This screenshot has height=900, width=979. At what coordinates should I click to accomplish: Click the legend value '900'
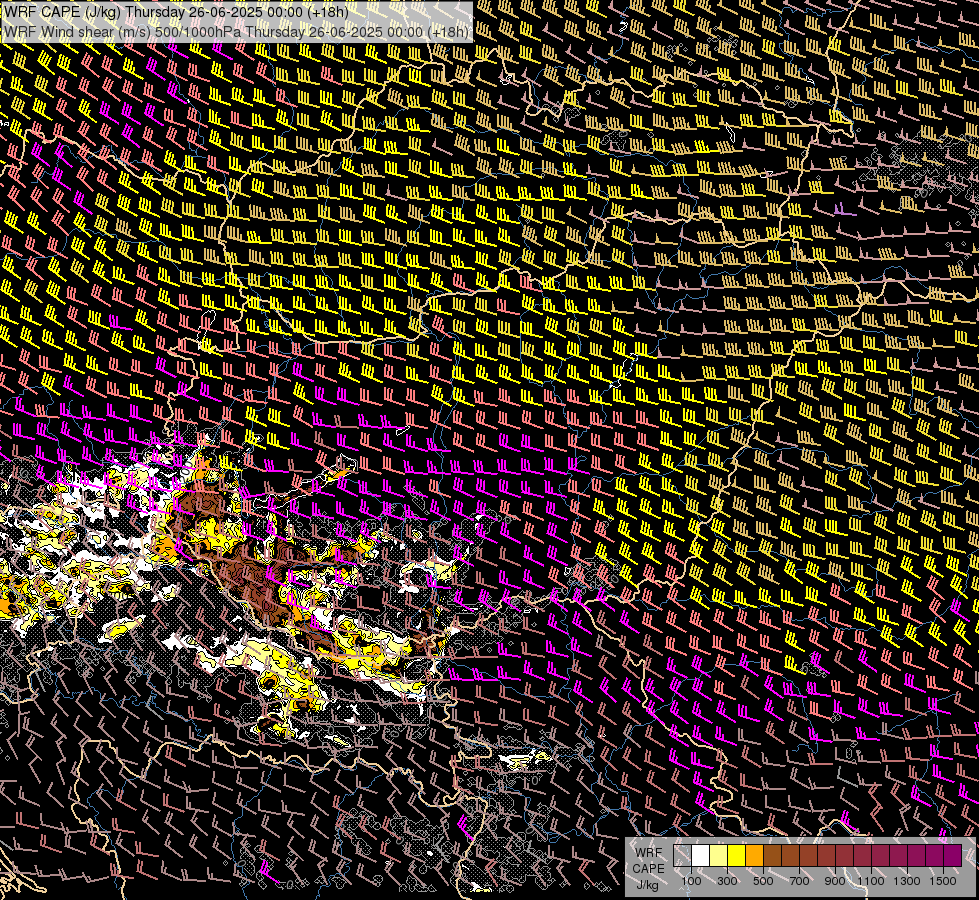835,881
